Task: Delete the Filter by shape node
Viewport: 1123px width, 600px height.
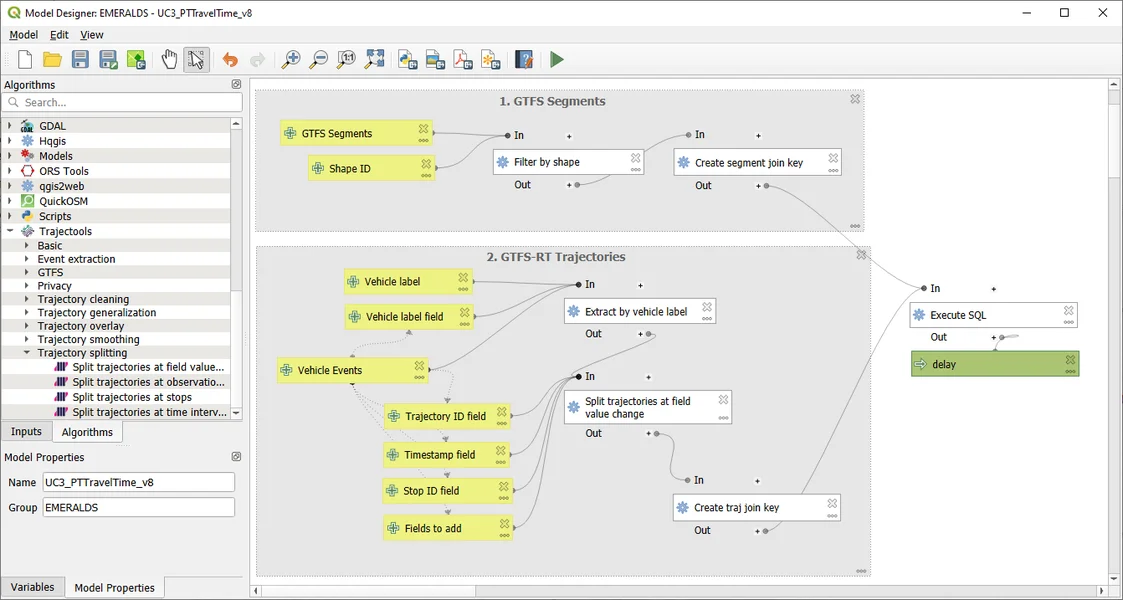Action: click(635, 157)
